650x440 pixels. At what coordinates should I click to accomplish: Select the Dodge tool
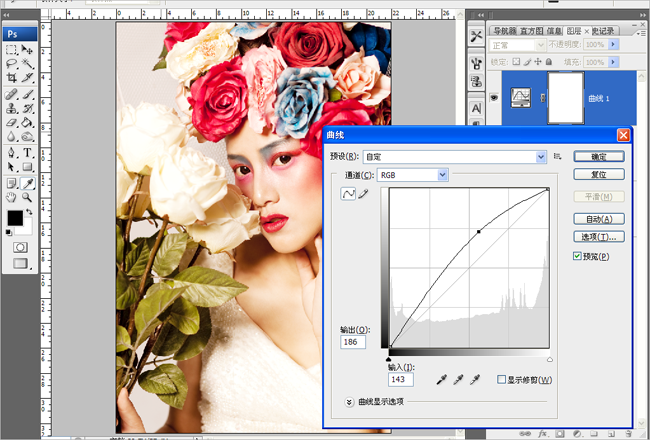pos(27,136)
